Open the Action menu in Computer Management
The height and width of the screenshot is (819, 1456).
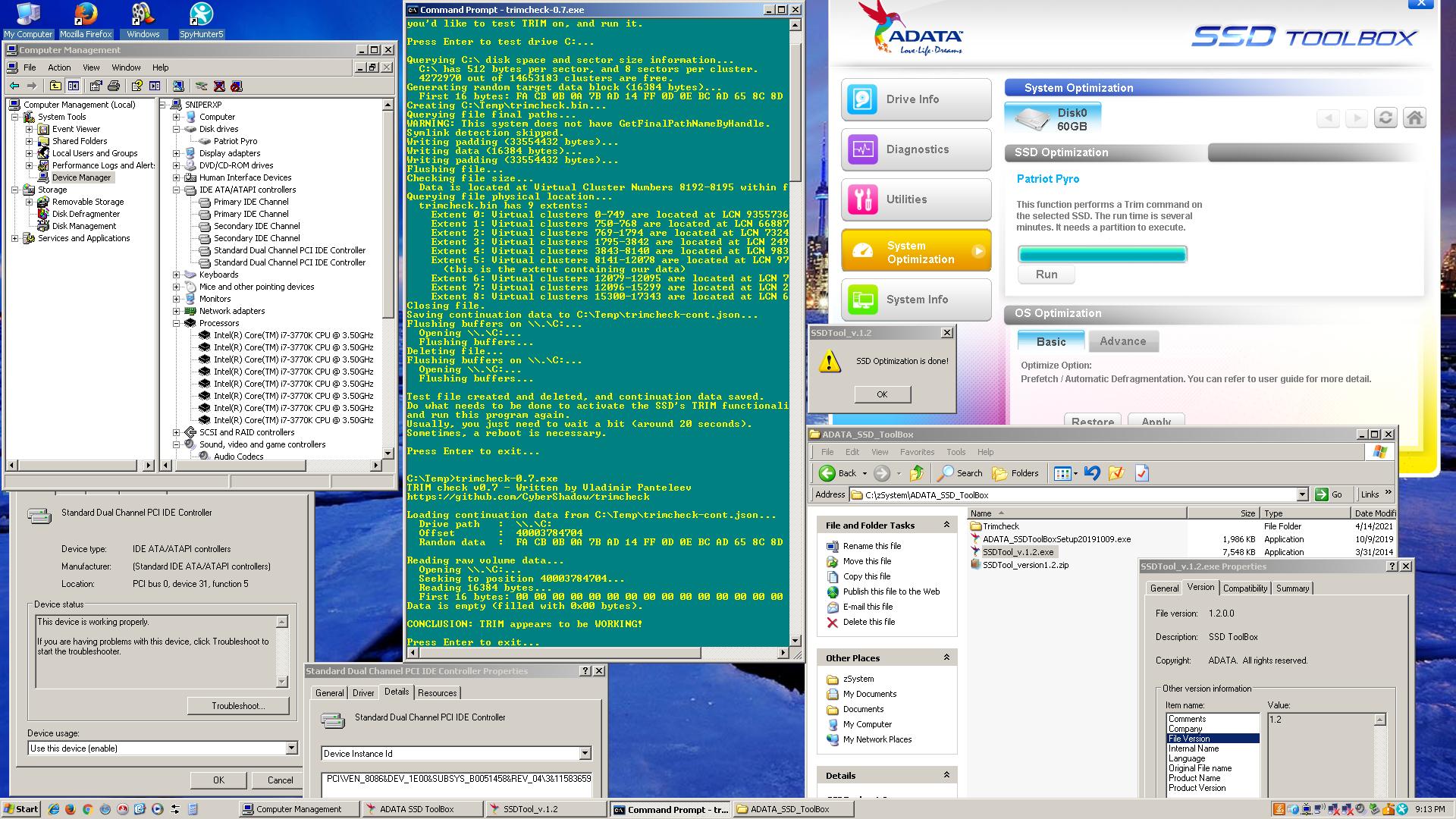pos(59,67)
